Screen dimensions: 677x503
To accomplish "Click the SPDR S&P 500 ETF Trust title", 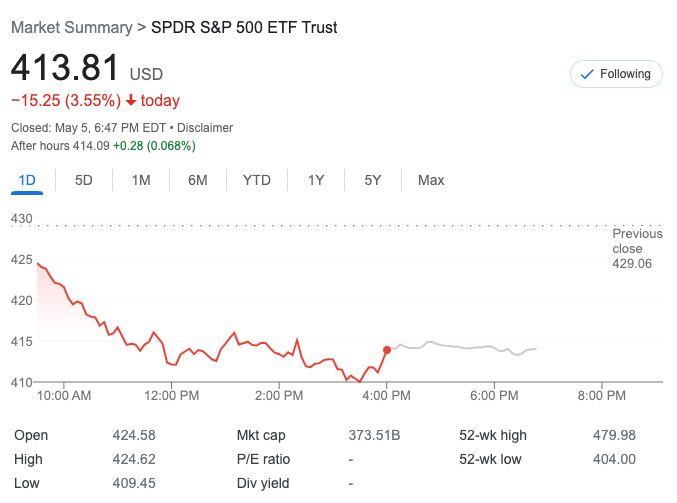I will tap(244, 27).
